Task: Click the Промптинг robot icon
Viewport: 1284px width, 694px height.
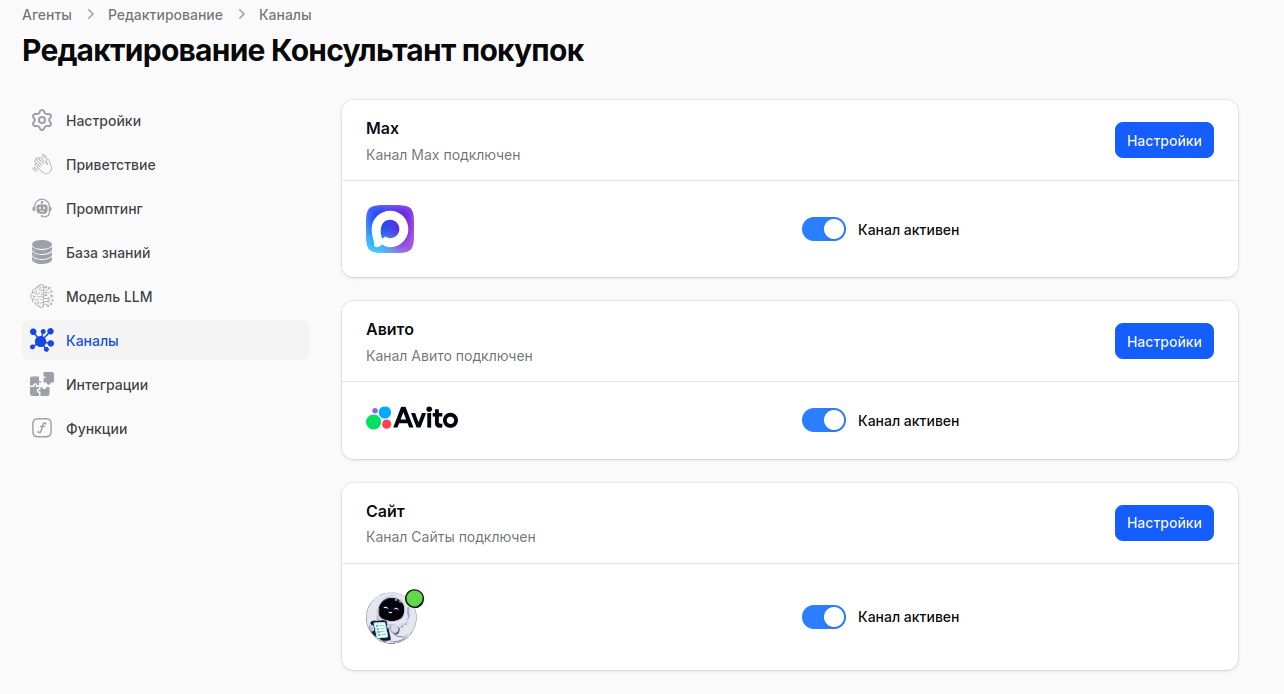Action: point(42,209)
